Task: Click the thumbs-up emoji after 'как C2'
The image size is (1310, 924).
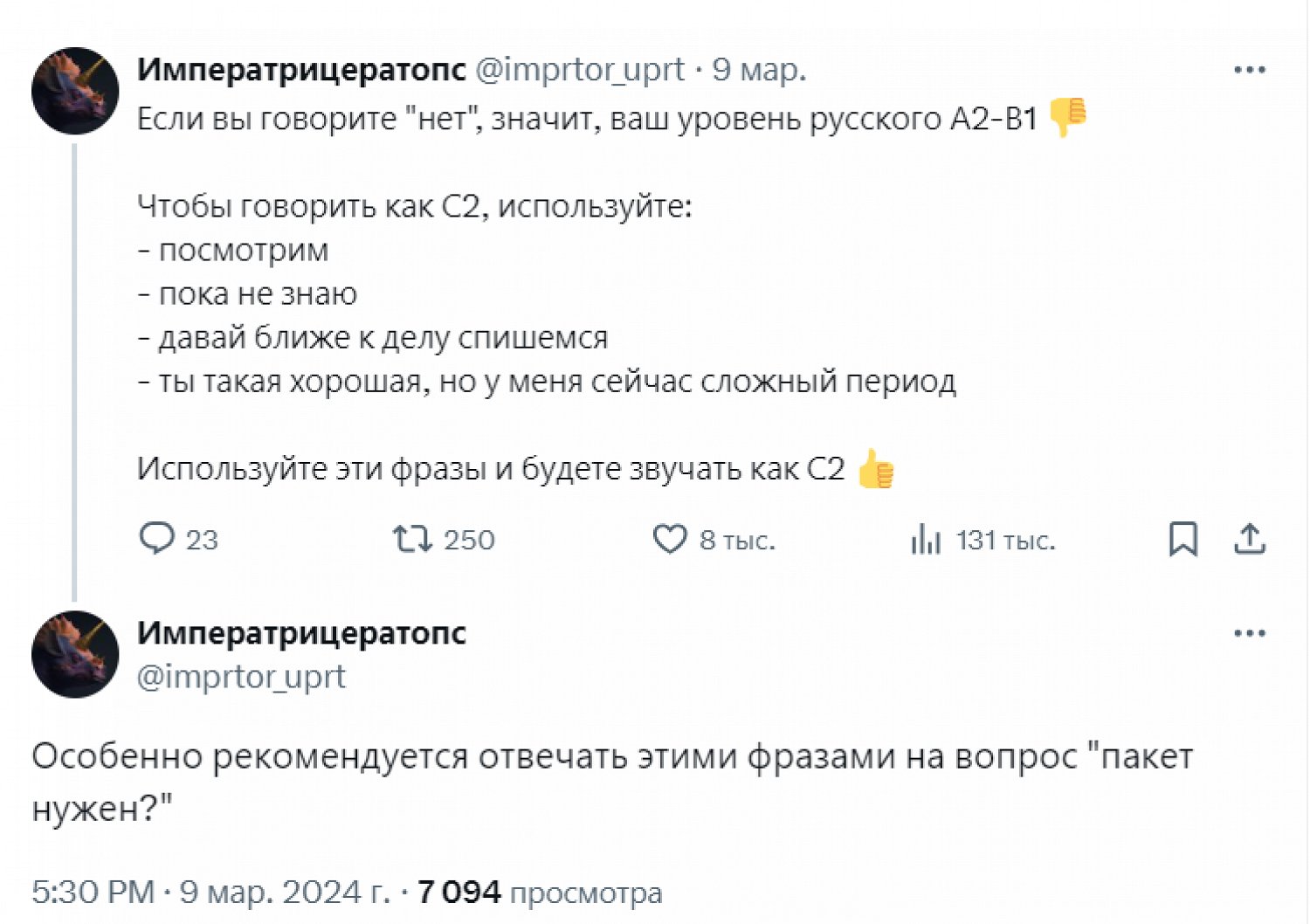Action: point(876,469)
